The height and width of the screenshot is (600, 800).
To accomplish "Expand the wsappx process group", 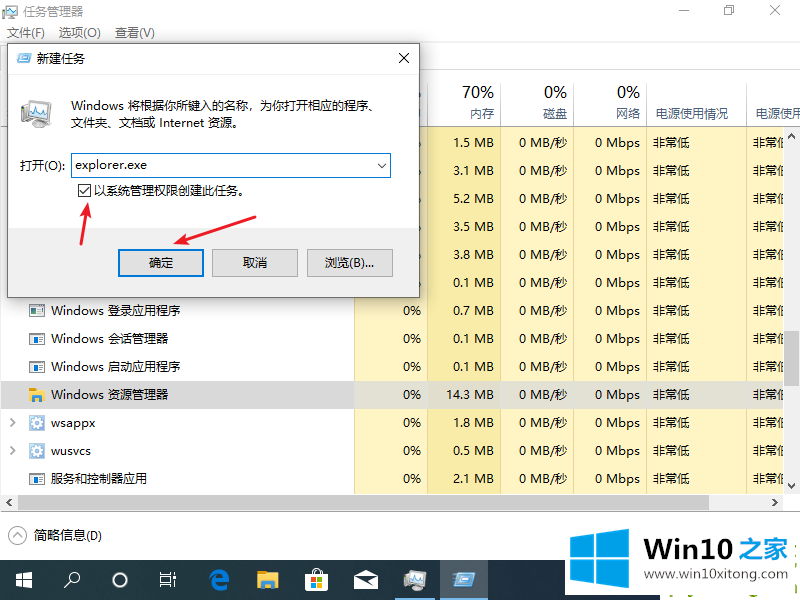I will click(13, 423).
